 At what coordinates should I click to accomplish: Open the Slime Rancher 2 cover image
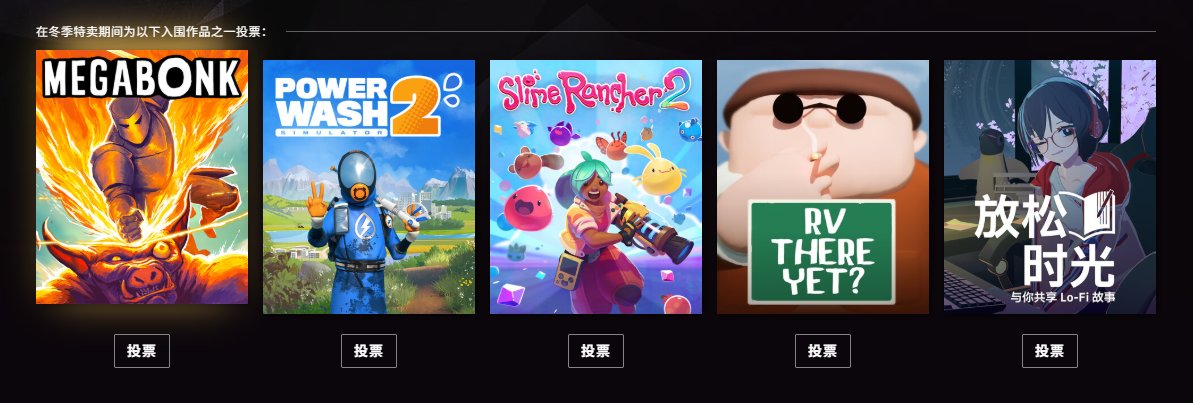(596, 187)
